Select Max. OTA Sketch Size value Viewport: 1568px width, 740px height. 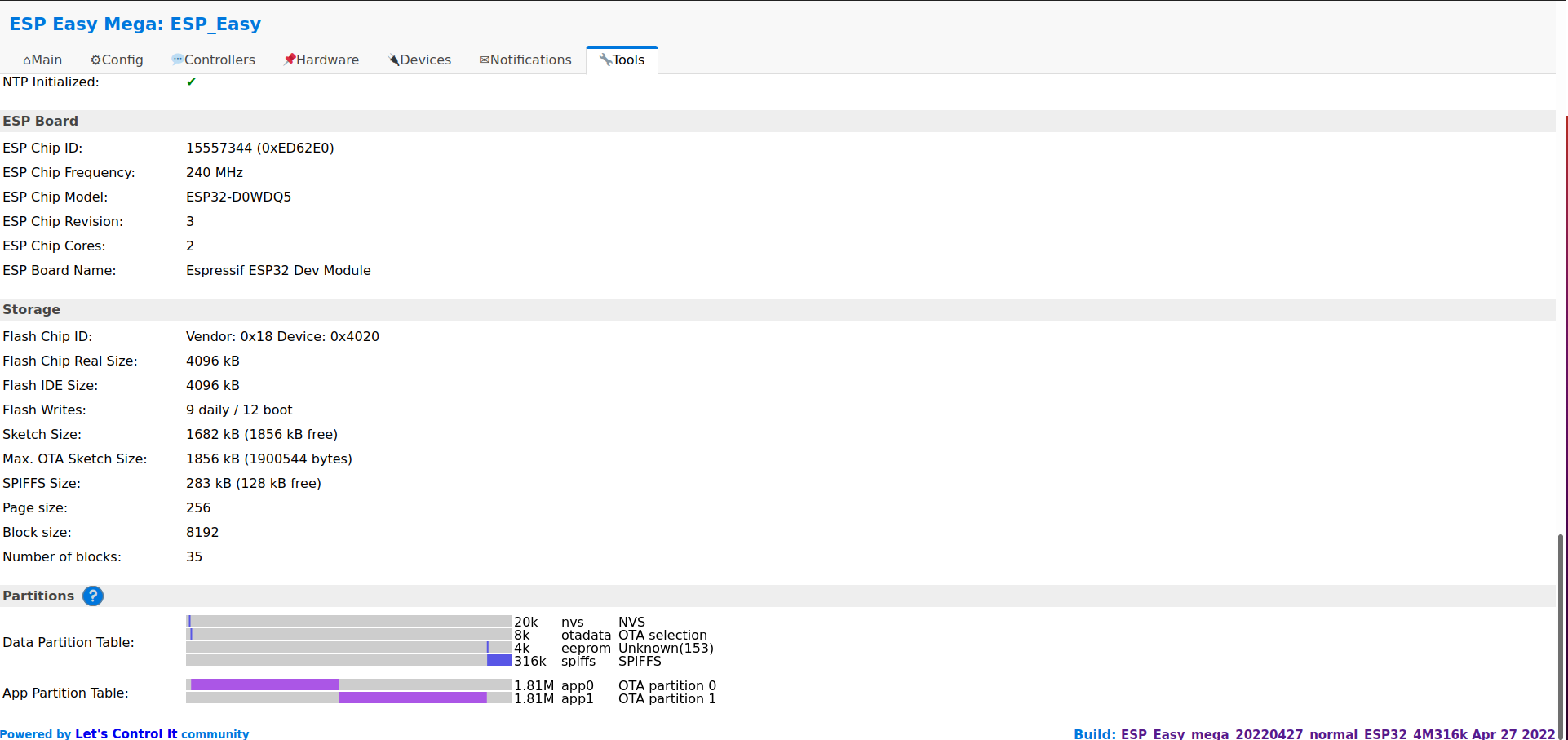[x=269, y=459]
